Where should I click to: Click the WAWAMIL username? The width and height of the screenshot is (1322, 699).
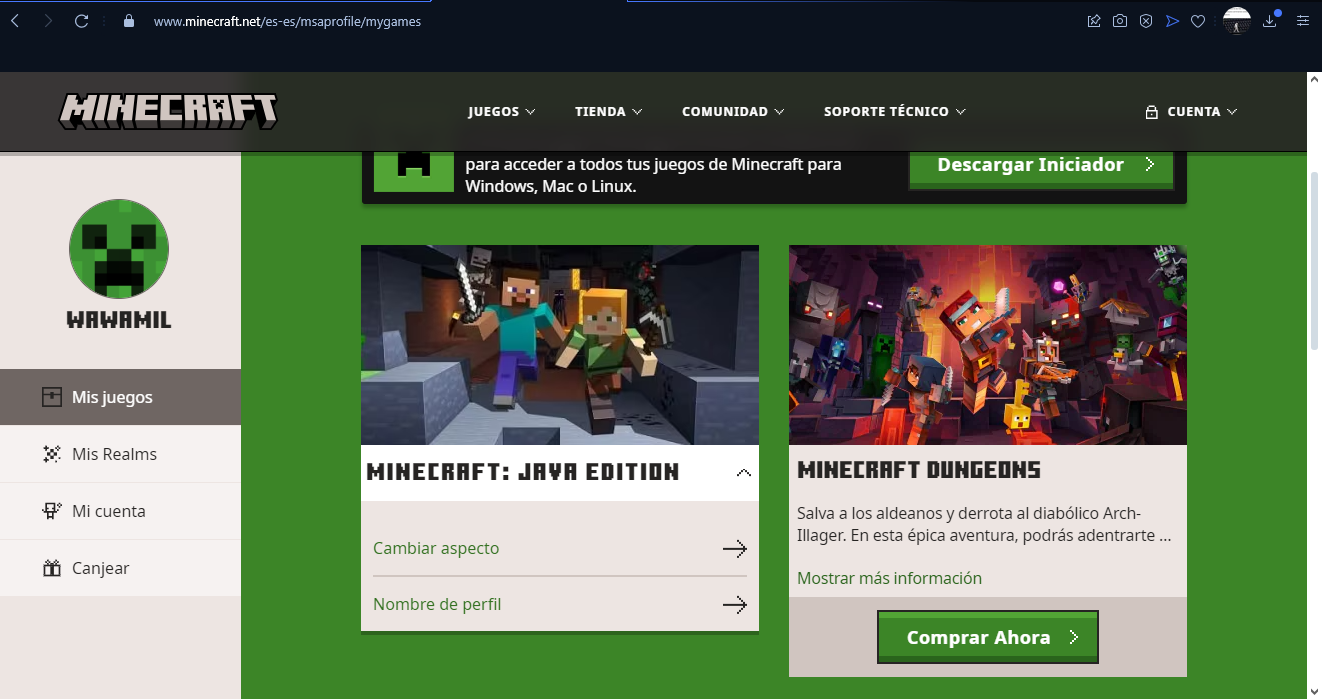(119, 320)
